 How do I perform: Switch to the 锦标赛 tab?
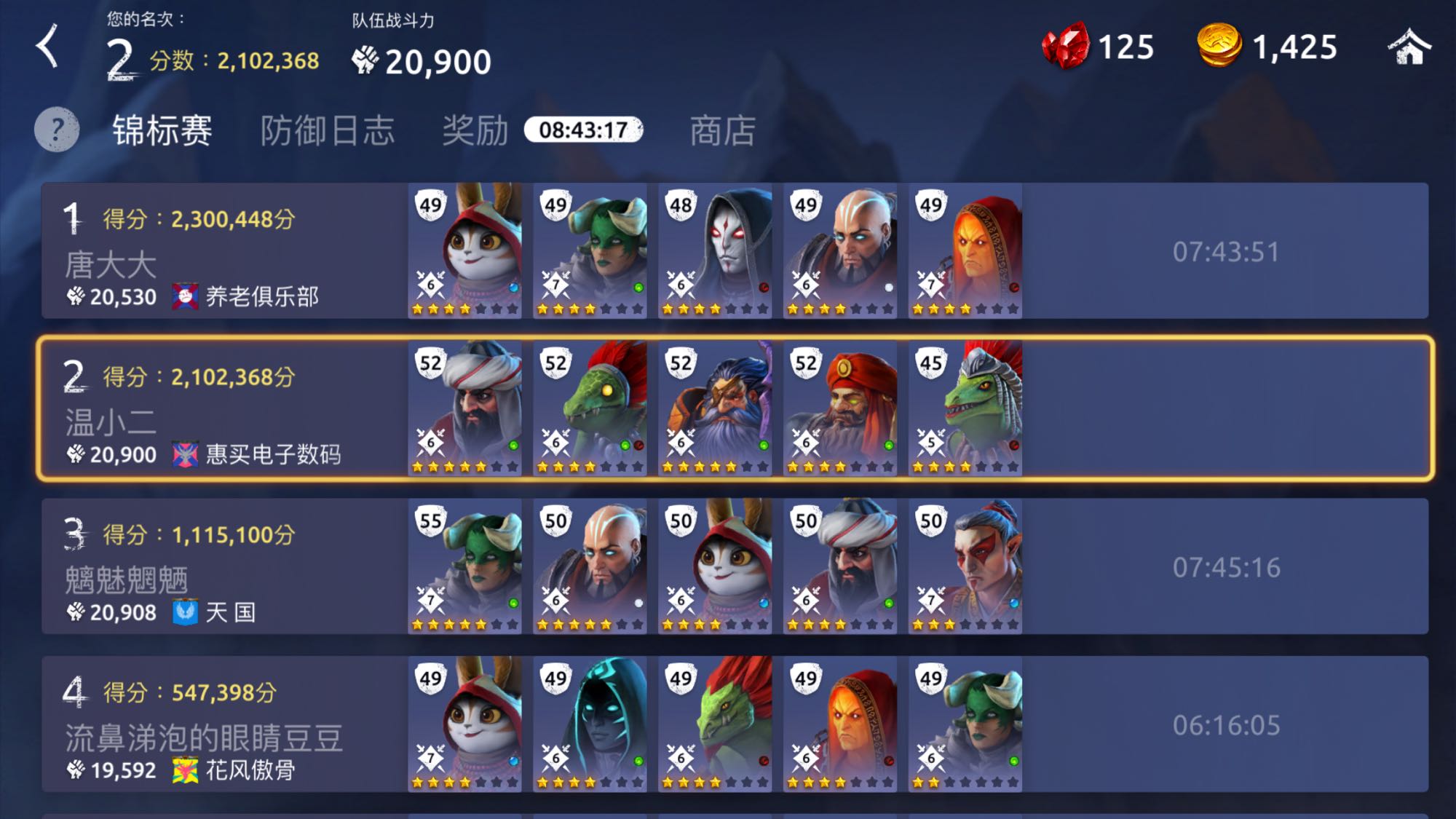pos(162,131)
